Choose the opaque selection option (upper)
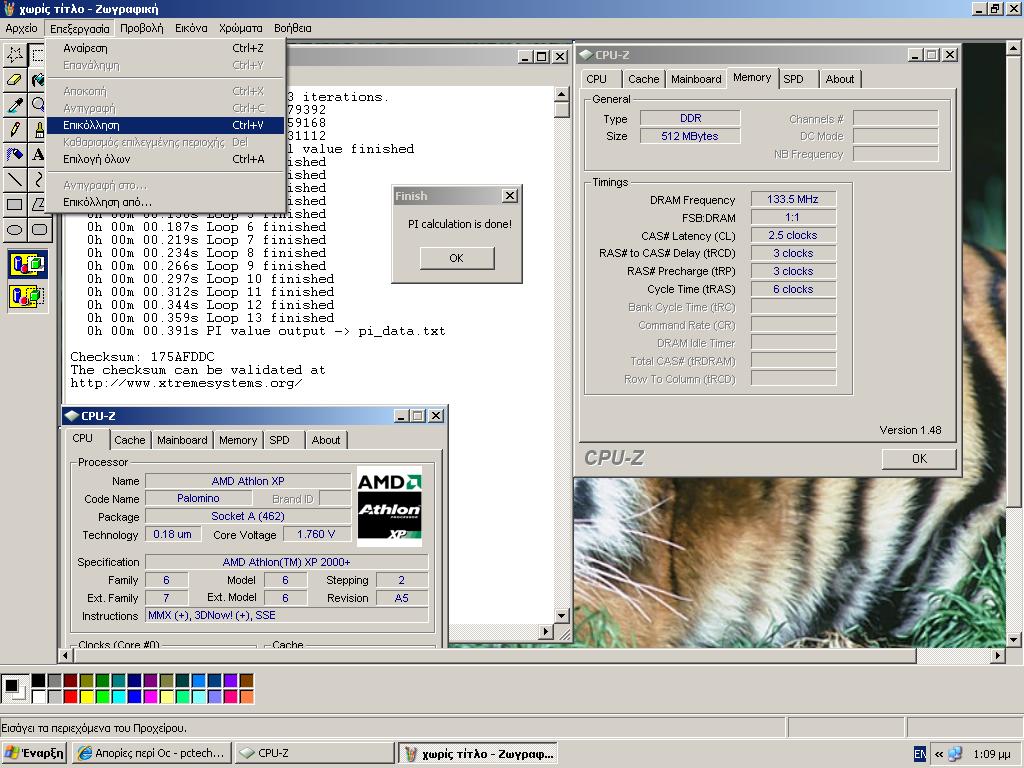 point(27,264)
